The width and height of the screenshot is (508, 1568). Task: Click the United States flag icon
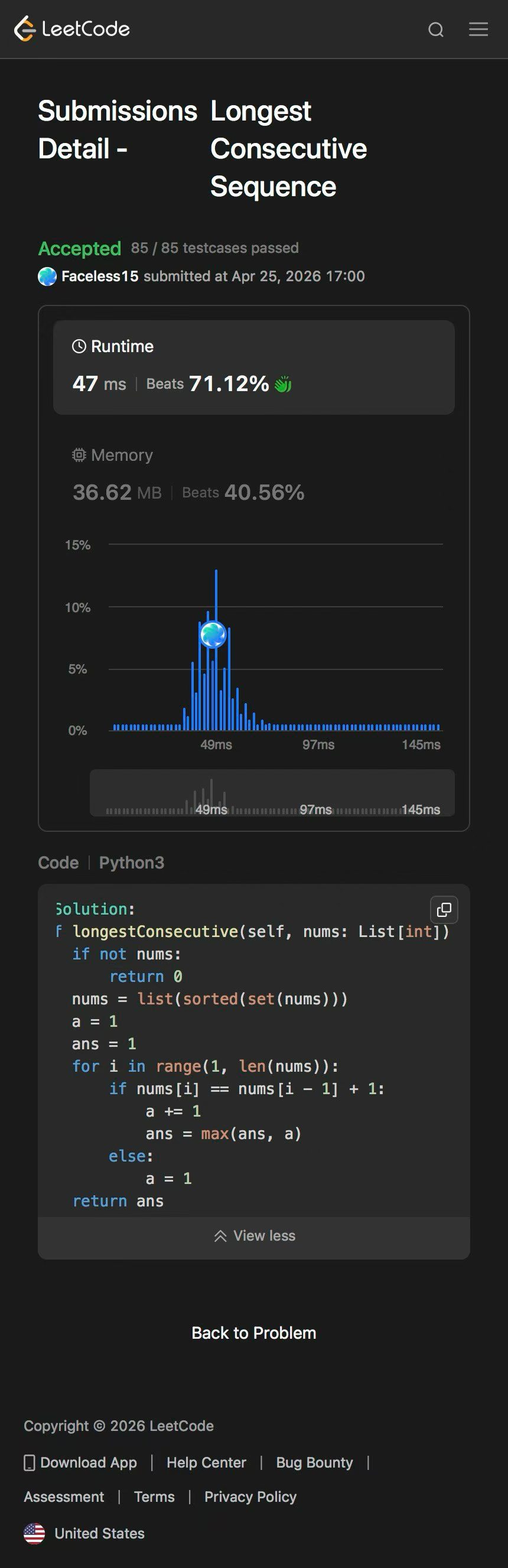tap(34, 1533)
